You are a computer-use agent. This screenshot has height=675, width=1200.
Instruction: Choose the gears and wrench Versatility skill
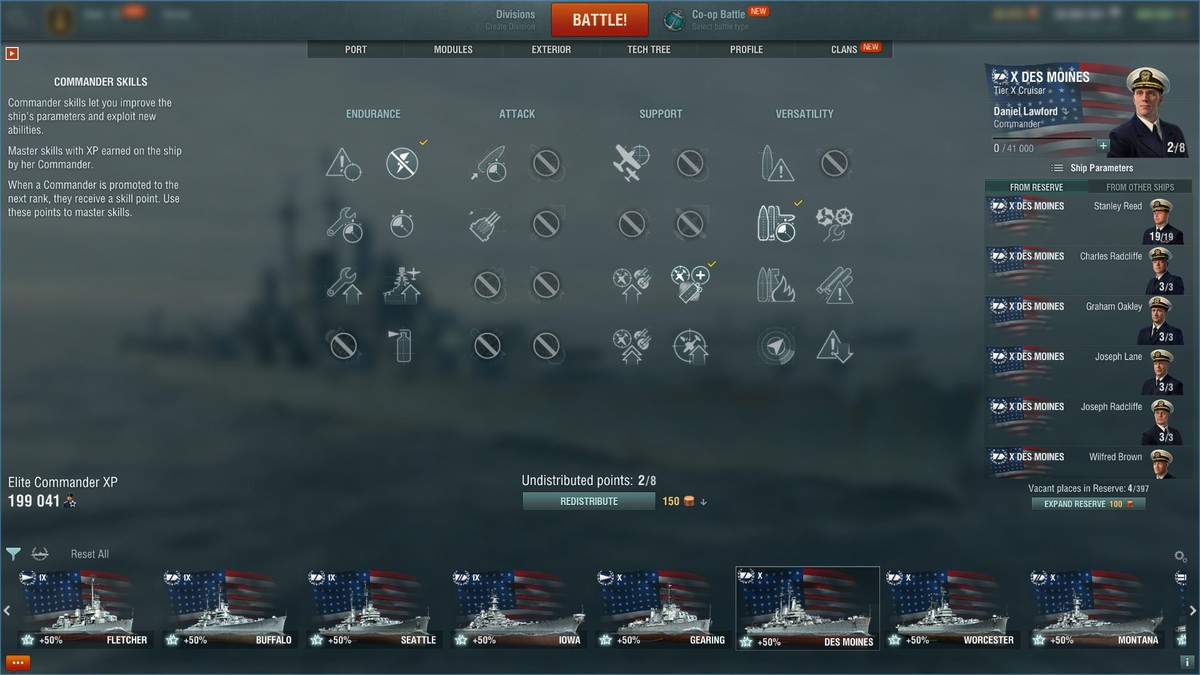click(x=833, y=223)
